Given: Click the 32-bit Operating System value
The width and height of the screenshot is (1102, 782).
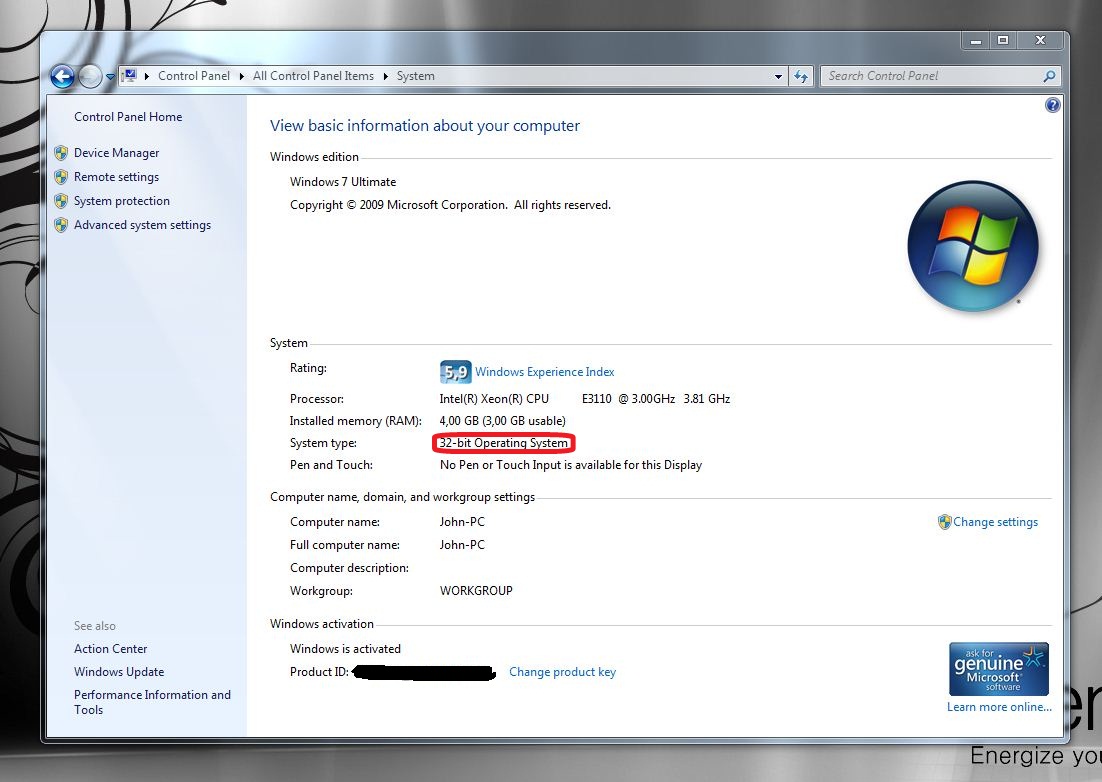Looking at the screenshot, I should pyautogui.click(x=503, y=443).
